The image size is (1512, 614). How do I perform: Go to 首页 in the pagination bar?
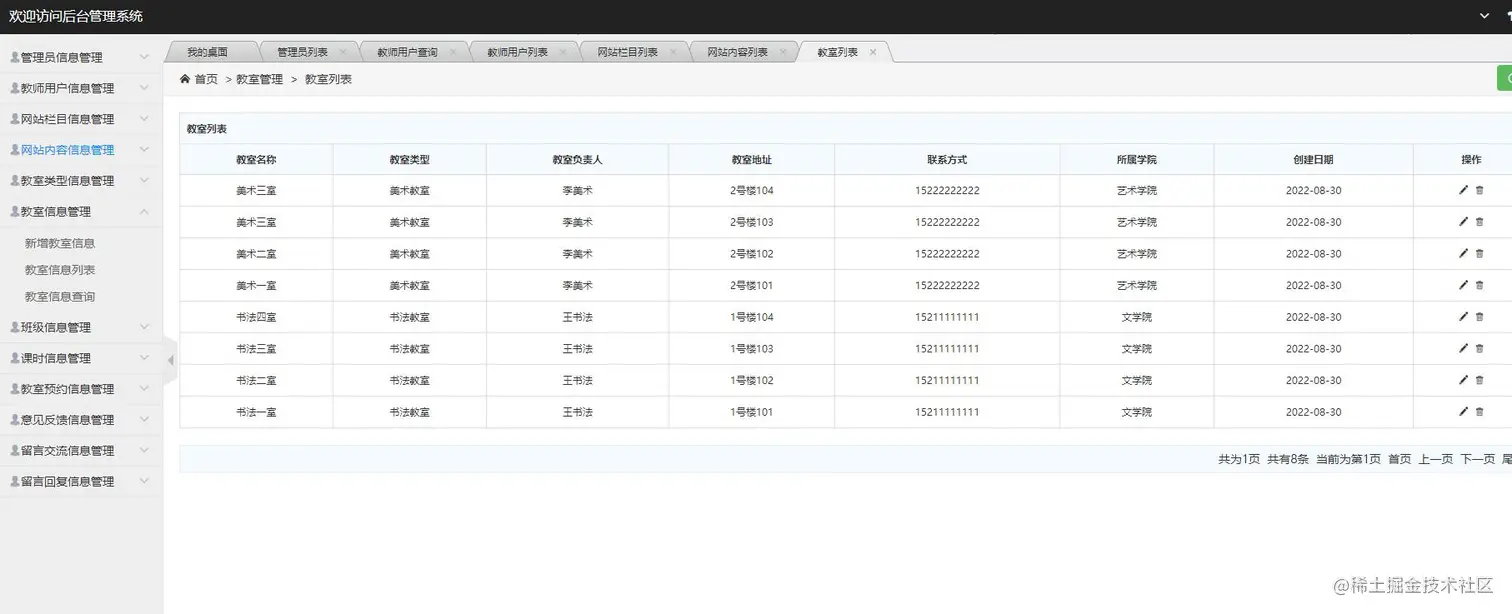coord(1400,459)
